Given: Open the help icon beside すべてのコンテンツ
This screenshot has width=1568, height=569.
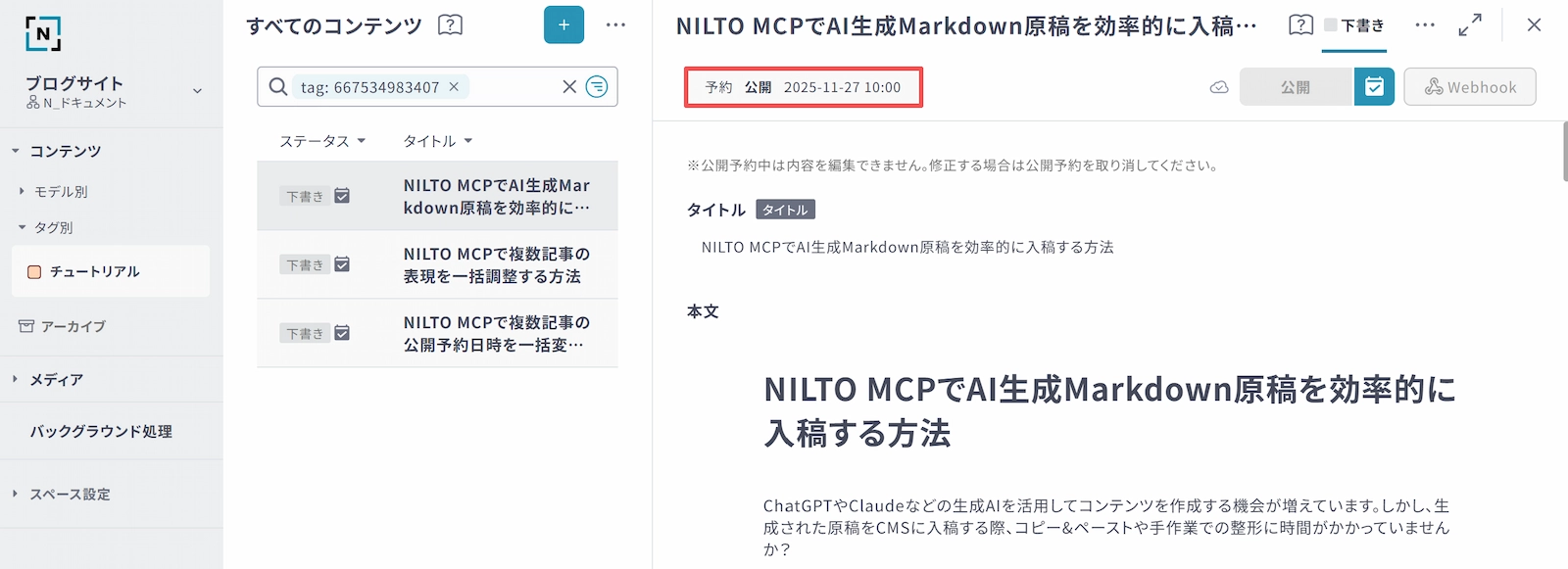Looking at the screenshot, I should (x=450, y=25).
